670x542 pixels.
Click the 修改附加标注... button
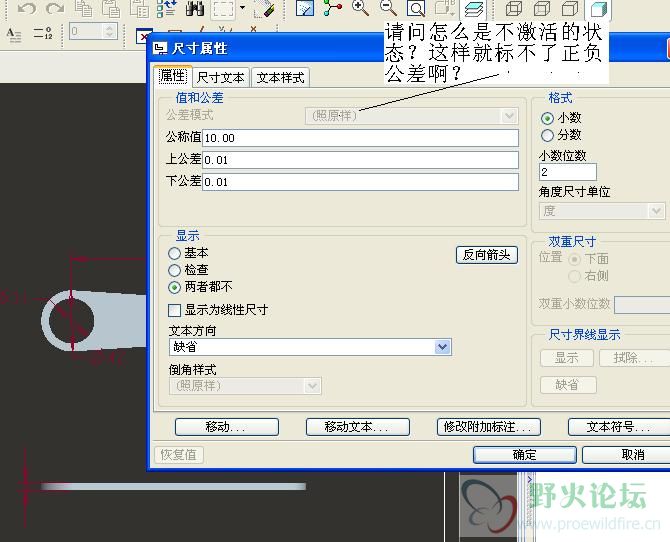point(489,427)
